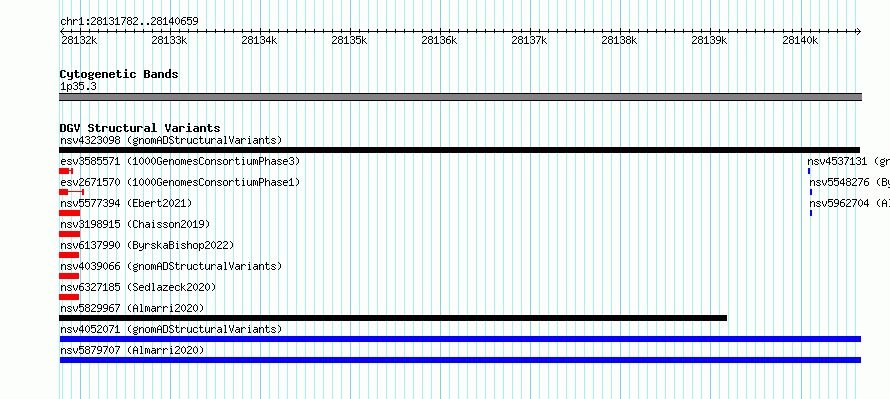Select the black nsv4323098 variant bar
Image resolution: width=890 pixels, height=399 pixels.
click(x=460, y=150)
